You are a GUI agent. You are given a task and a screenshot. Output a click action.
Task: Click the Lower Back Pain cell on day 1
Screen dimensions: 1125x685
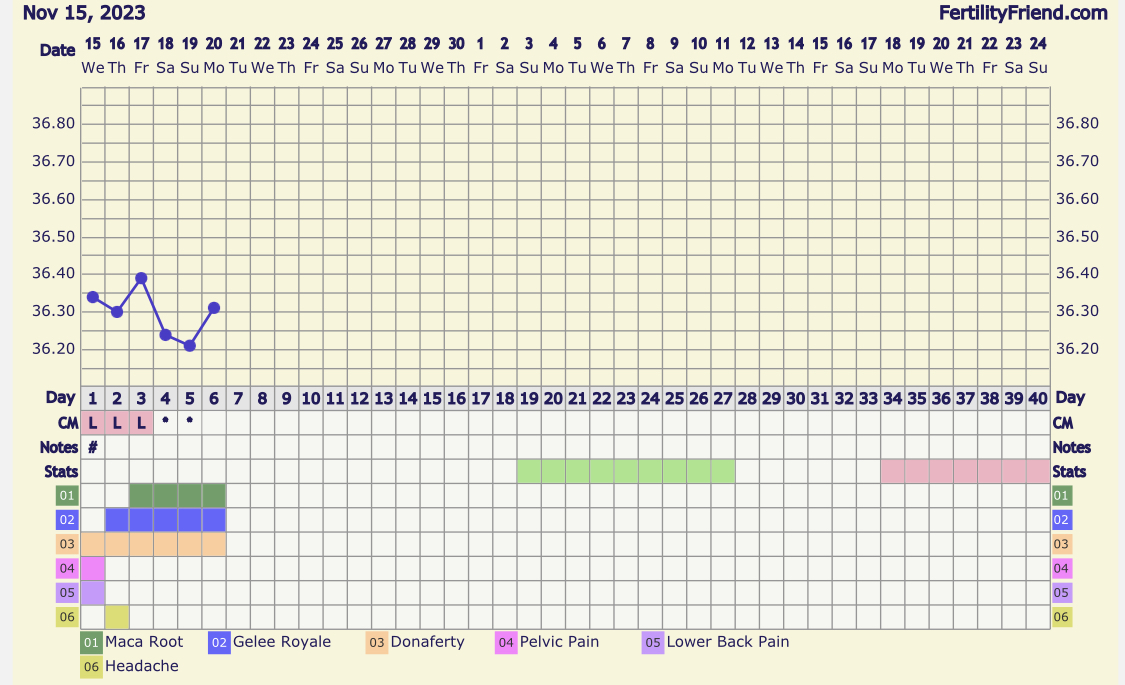click(x=92, y=592)
